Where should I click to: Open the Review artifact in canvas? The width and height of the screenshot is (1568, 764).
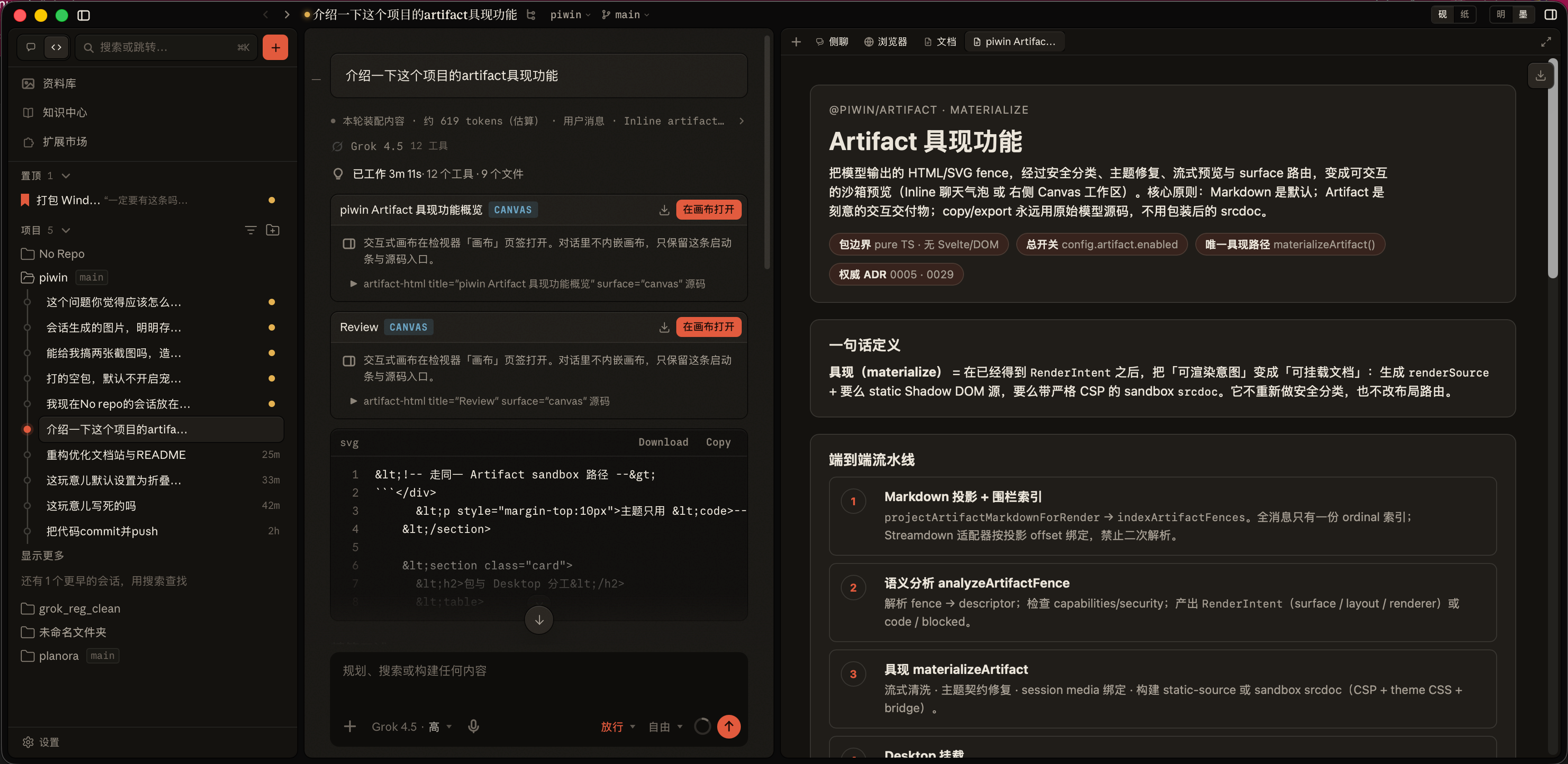tap(708, 327)
